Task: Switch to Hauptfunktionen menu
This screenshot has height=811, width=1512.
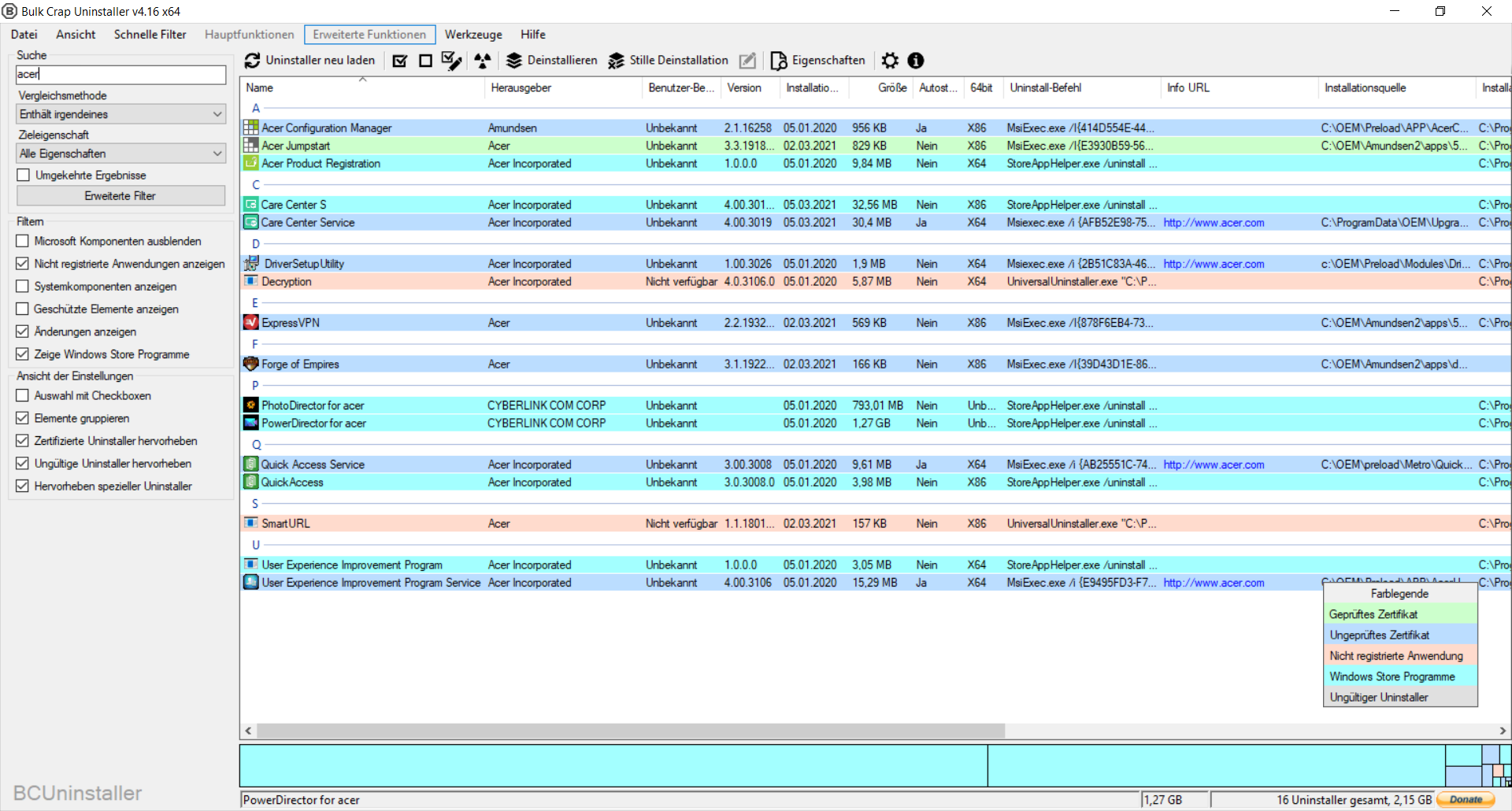Action: click(x=249, y=35)
